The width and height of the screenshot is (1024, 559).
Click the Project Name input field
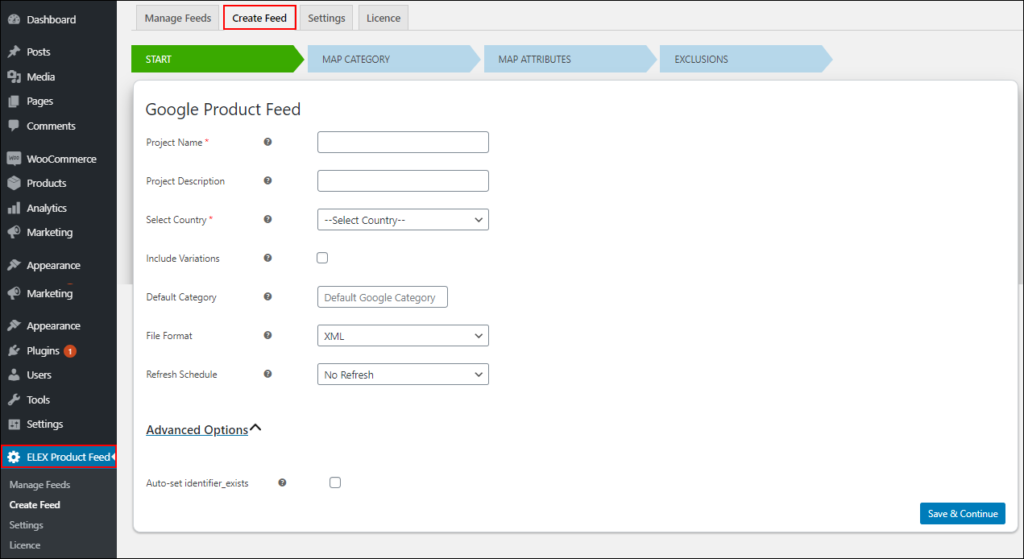coord(403,142)
